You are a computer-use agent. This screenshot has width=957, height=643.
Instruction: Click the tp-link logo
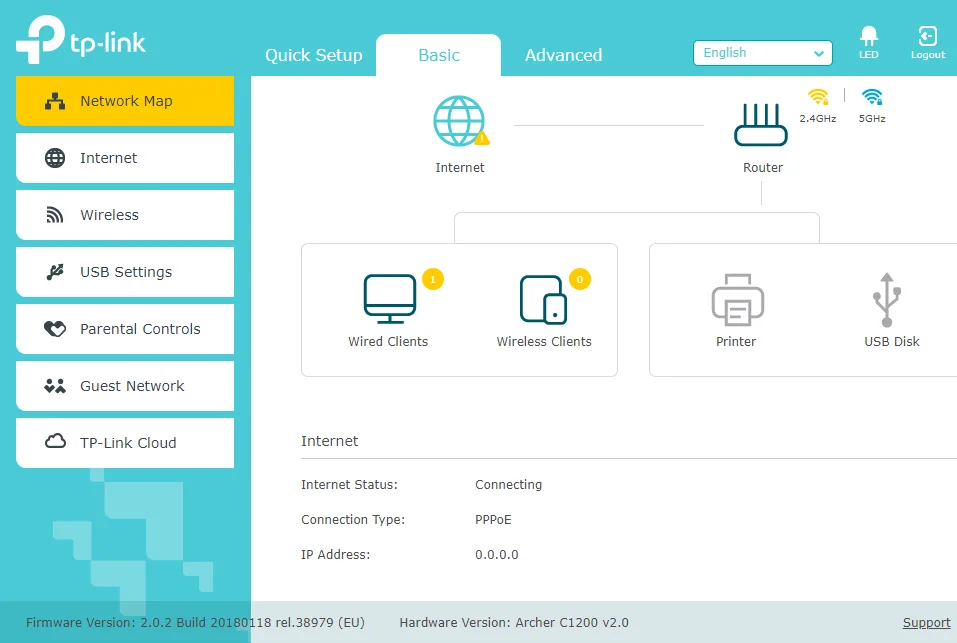point(81,40)
